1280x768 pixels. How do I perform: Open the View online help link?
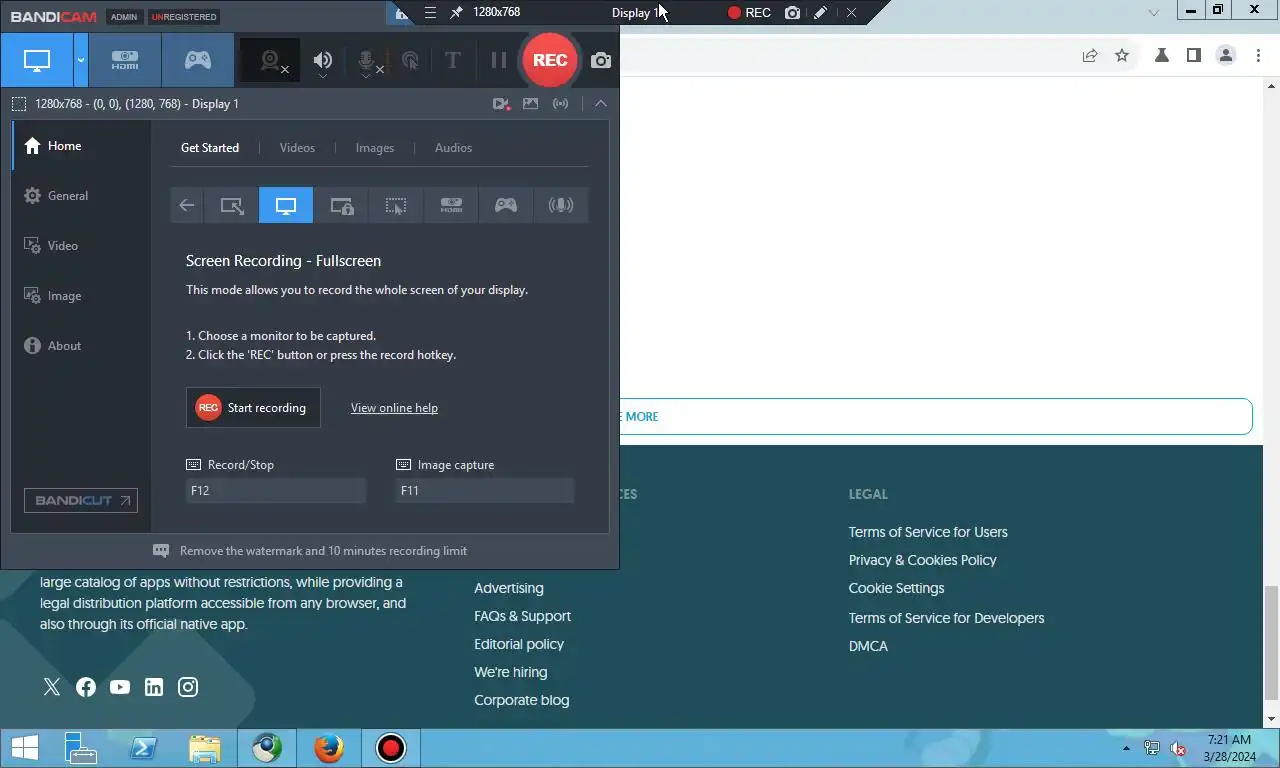click(x=394, y=408)
